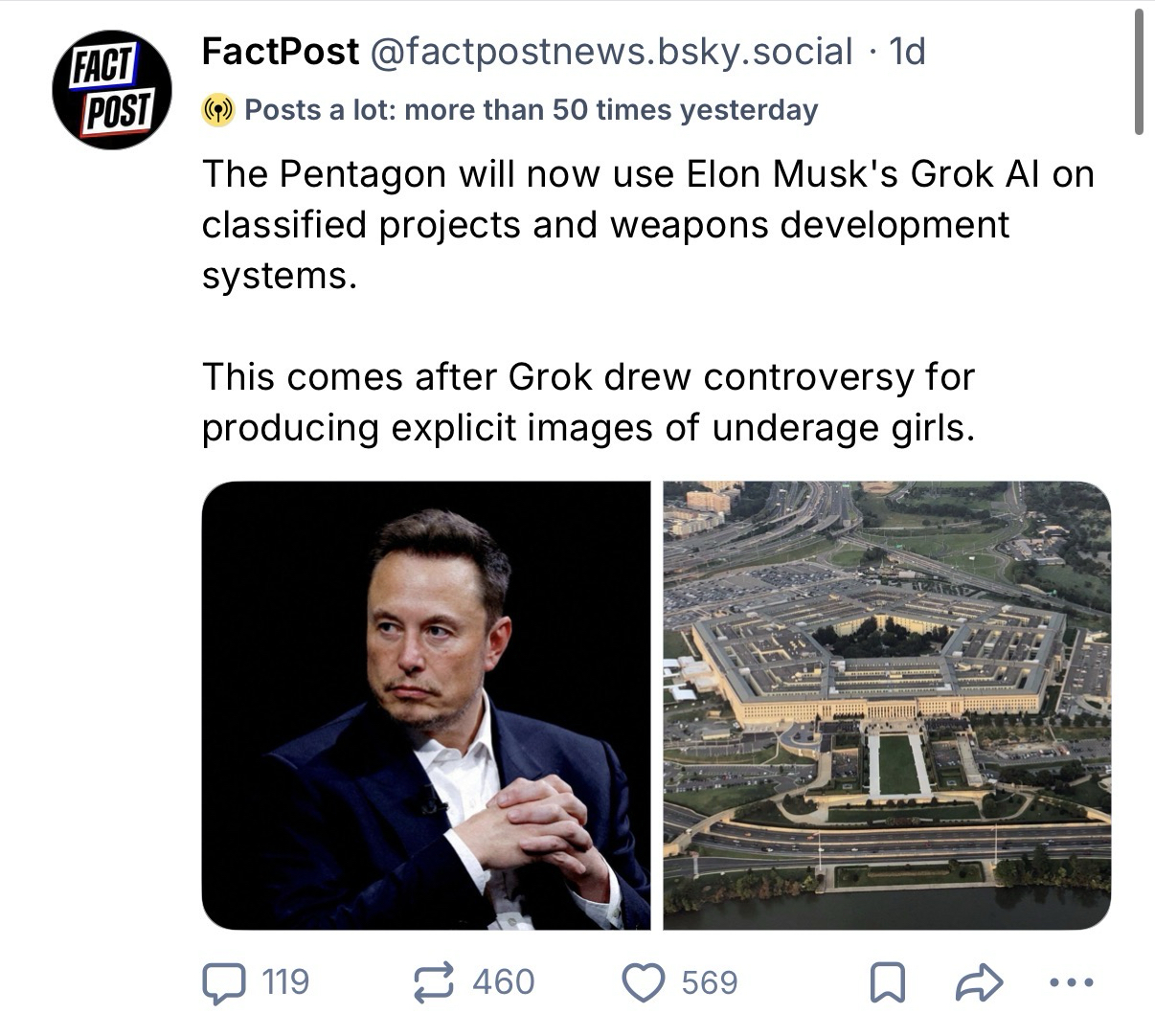Open the three-dot more options menu

[x=1070, y=982]
